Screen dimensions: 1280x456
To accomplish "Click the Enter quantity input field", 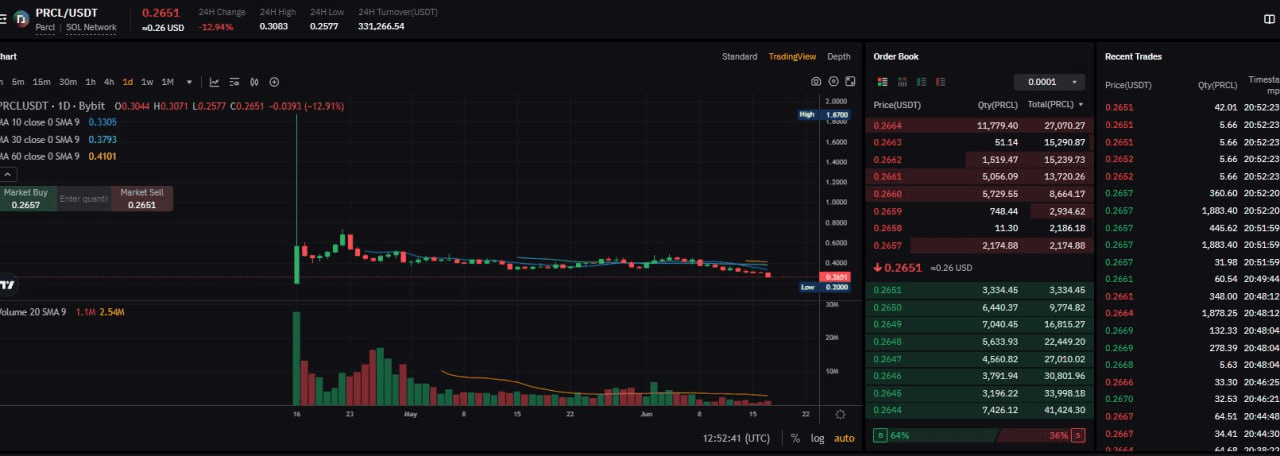I will pos(84,199).
